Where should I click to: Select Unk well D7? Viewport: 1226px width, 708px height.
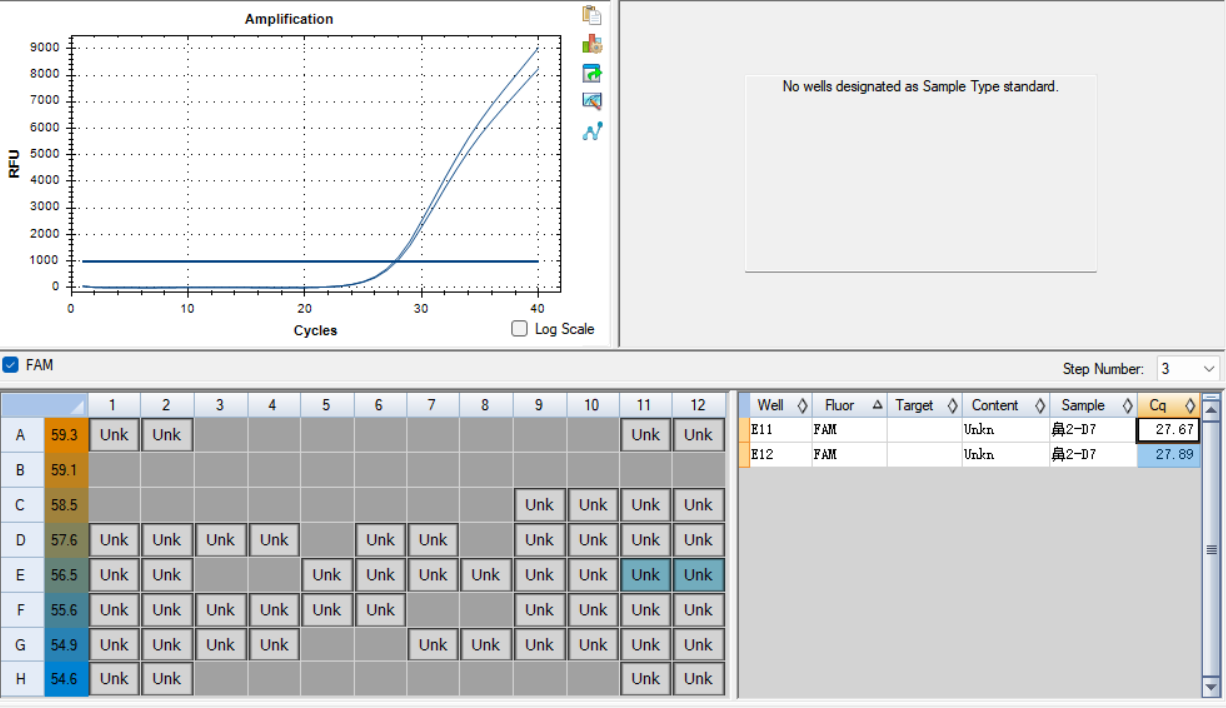pyautogui.click(x=433, y=540)
